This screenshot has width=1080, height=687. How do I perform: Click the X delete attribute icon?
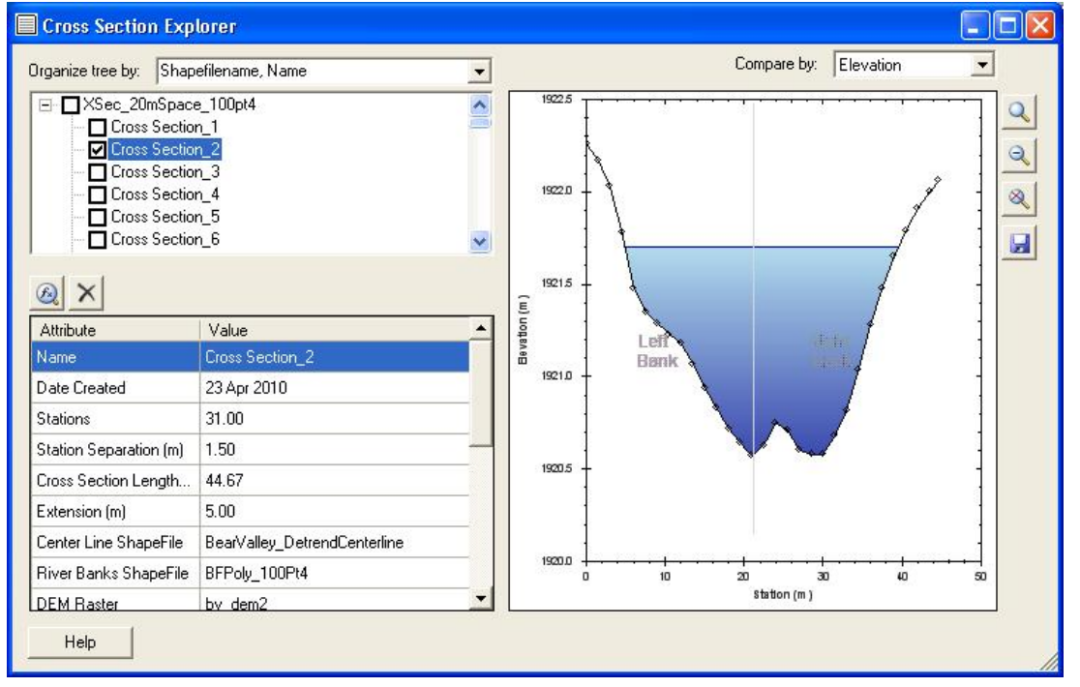[85, 291]
